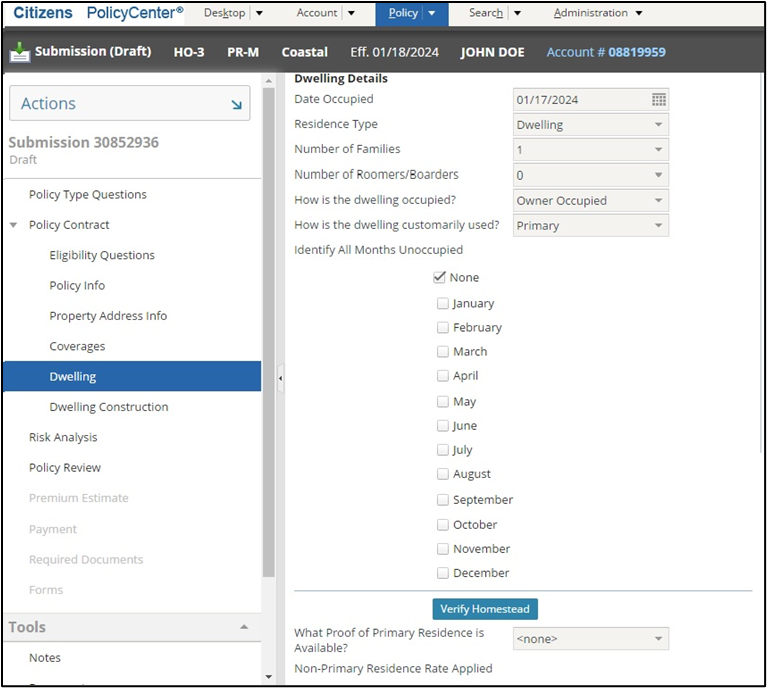The image size is (767, 688).
Task: Click the Submission draft save icon
Action: coord(19,52)
